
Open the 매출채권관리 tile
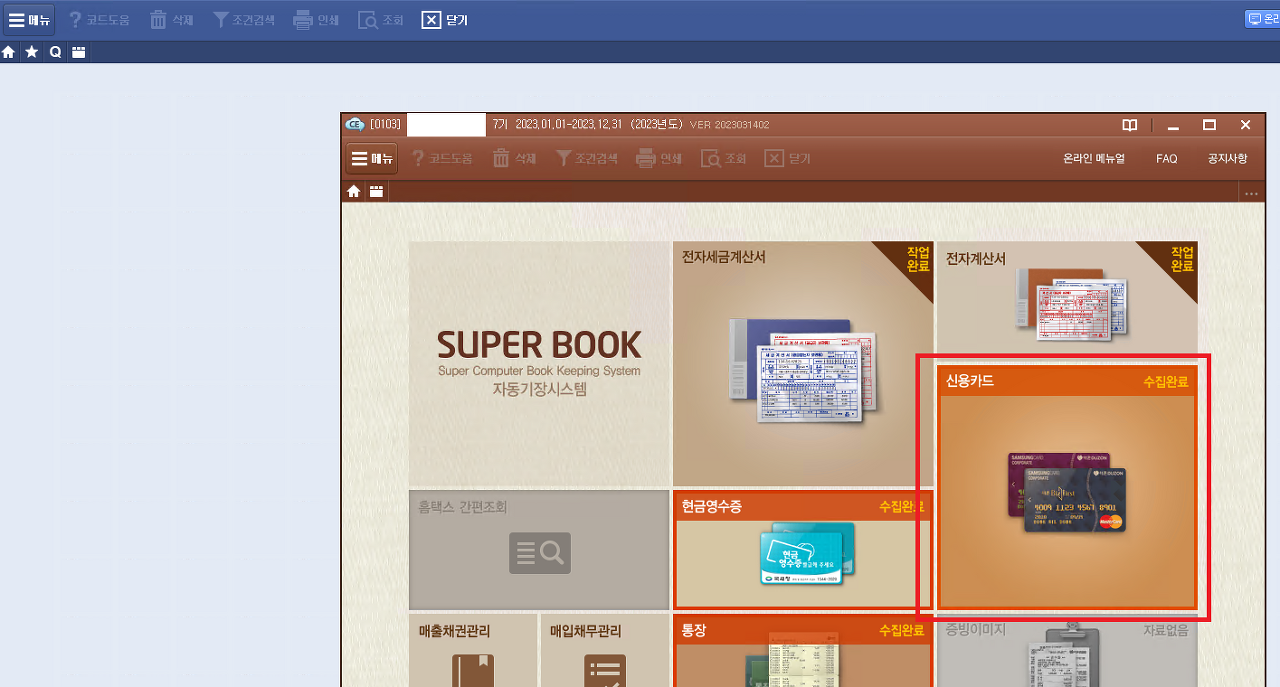tap(473, 651)
